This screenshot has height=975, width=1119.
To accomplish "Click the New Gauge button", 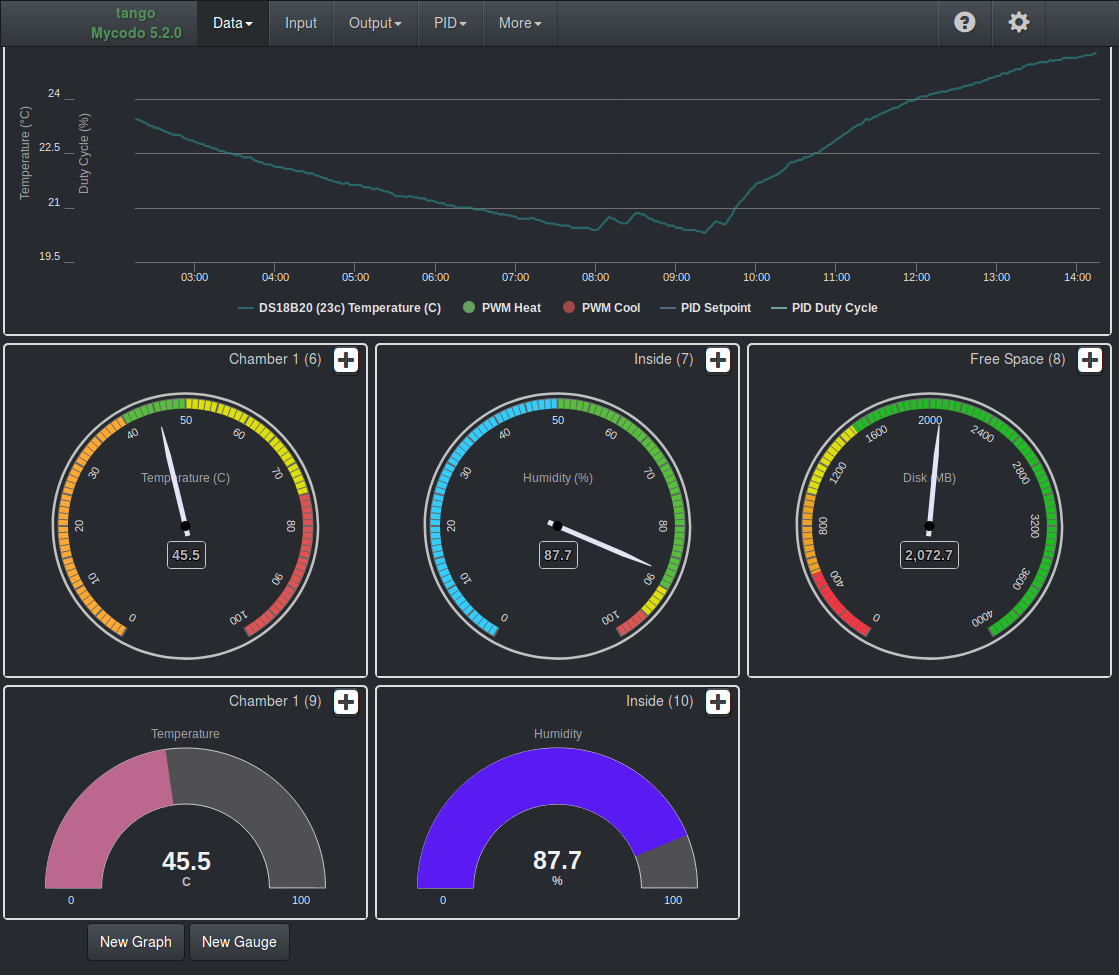I will click(x=239, y=941).
